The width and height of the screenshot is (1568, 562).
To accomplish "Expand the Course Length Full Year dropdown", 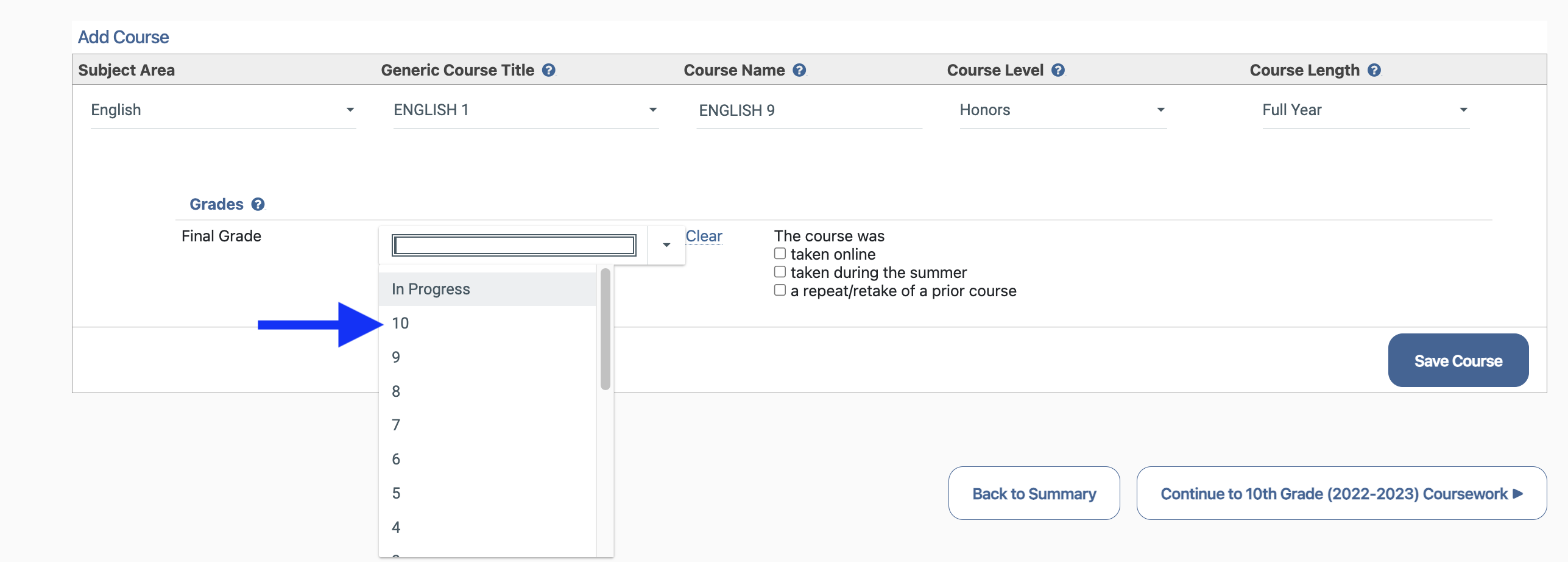I will 1365,110.
